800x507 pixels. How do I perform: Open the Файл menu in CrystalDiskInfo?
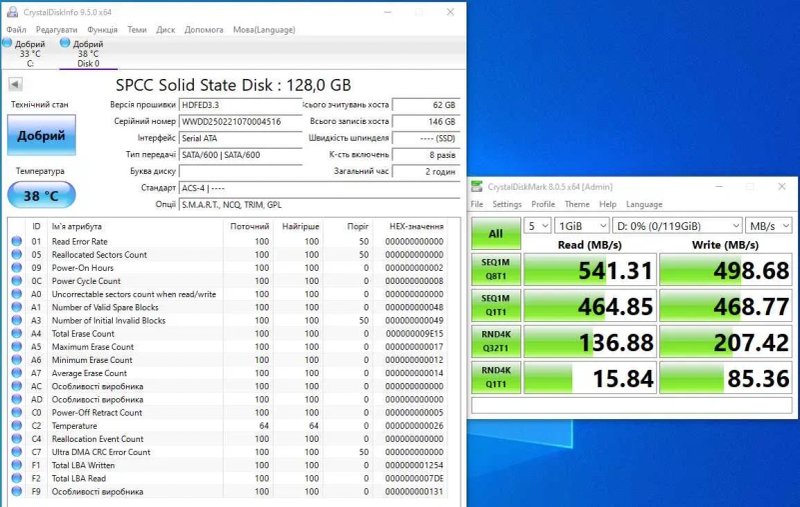16,30
